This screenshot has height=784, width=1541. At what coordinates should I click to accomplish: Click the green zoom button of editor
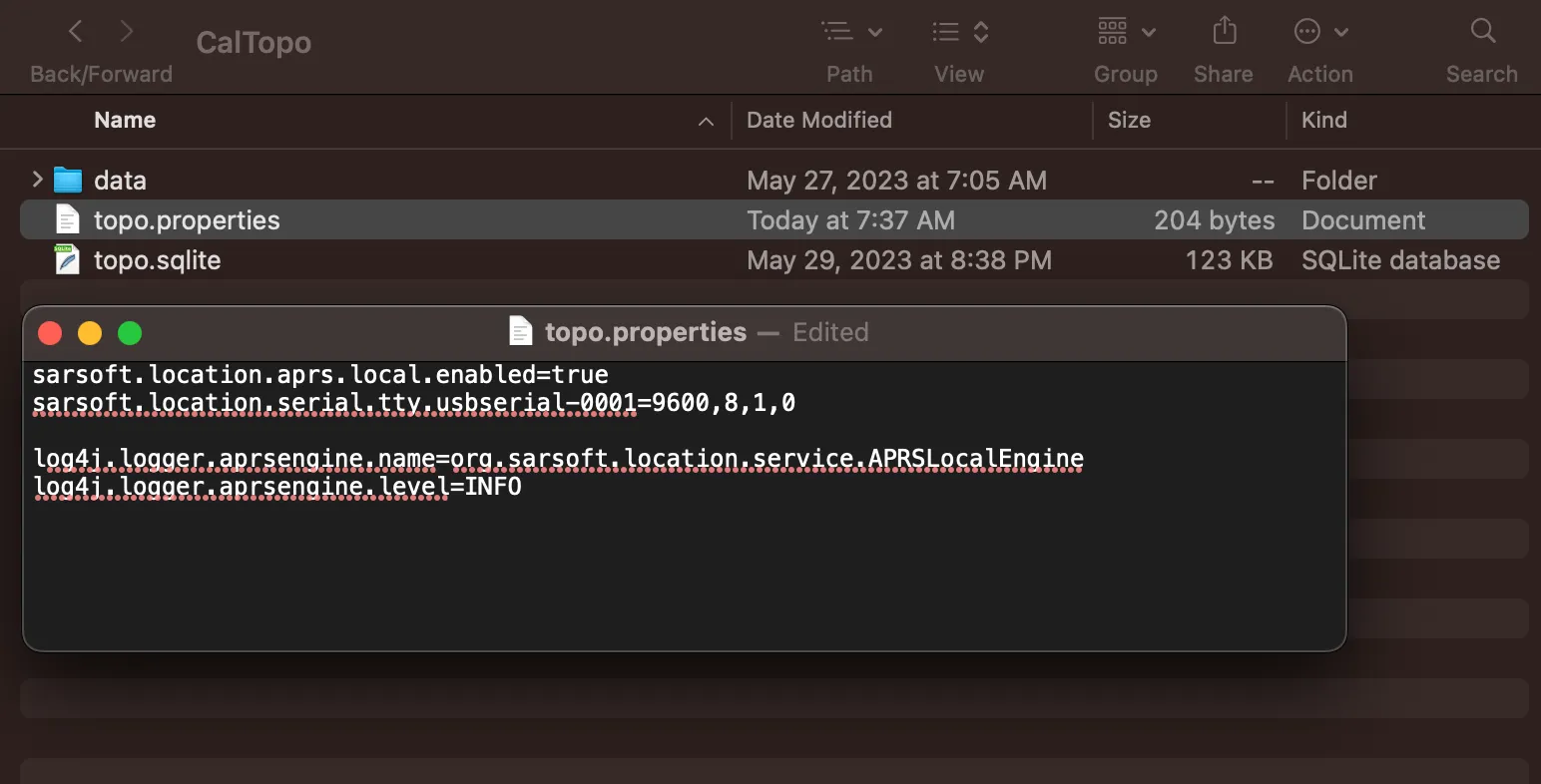(x=130, y=333)
